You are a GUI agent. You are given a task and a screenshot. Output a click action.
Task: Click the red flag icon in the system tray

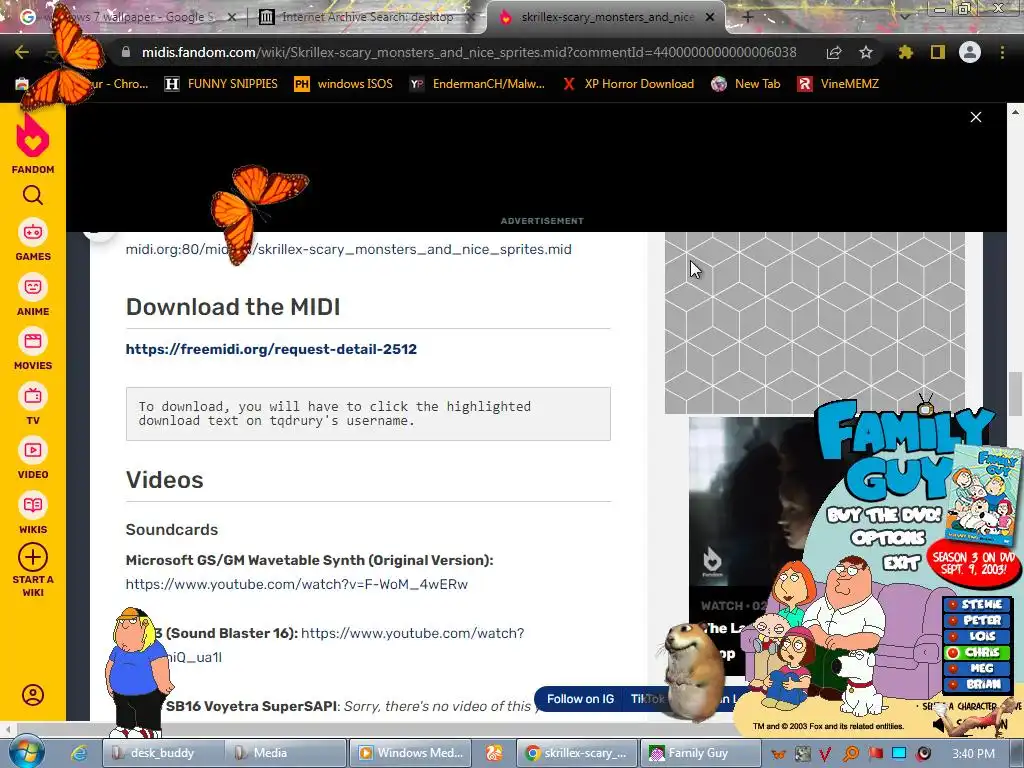[x=875, y=754]
